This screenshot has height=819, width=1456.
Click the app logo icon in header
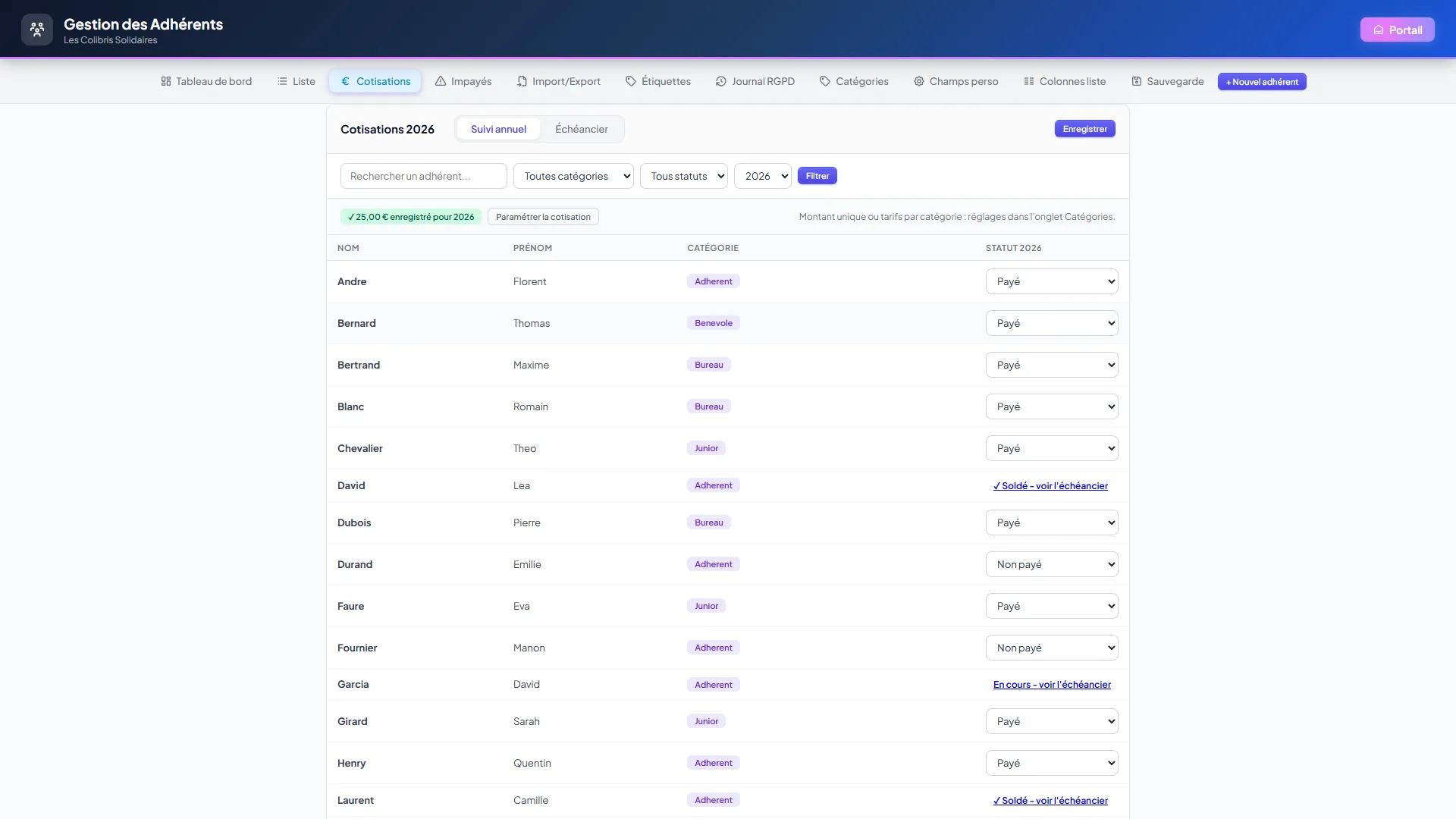(37, 30)
